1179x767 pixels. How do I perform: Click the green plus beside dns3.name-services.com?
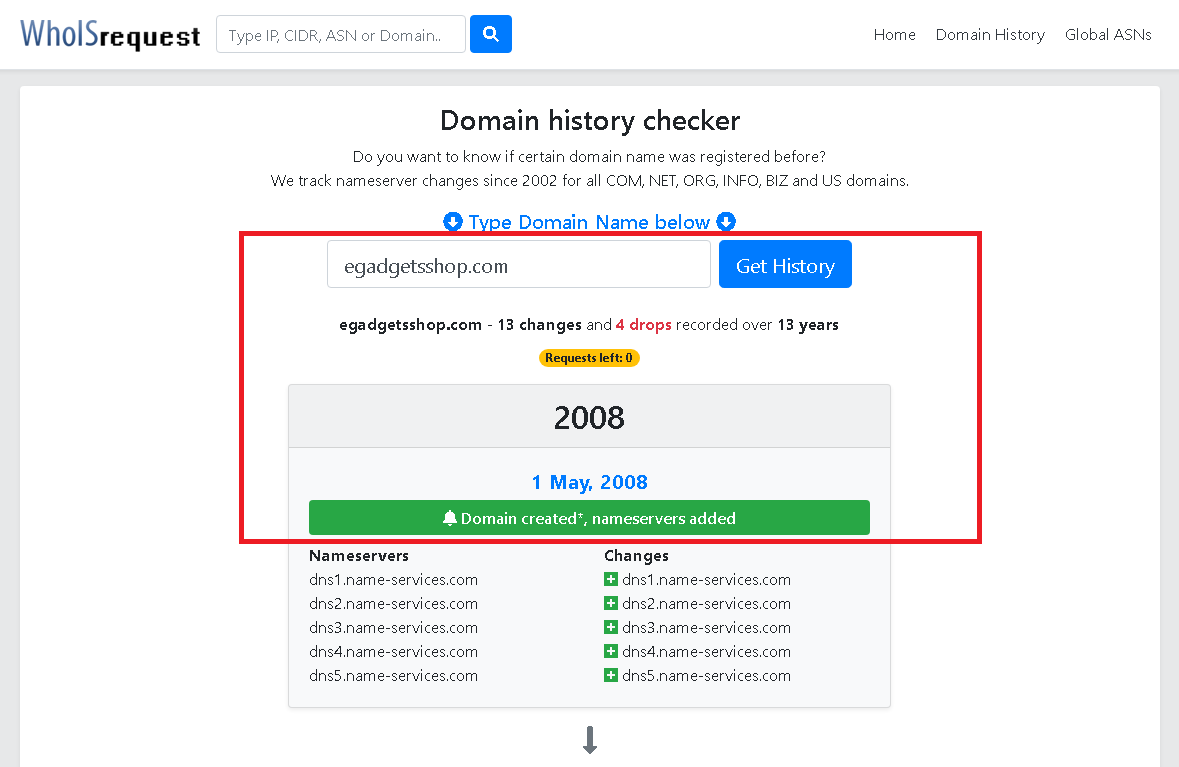611,627
